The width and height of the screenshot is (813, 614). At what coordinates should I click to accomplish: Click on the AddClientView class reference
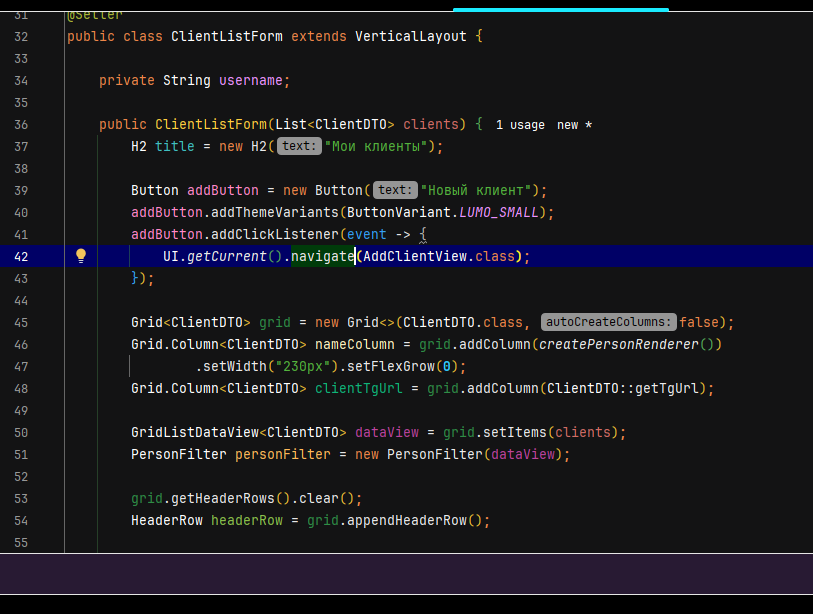pos(414,256)
